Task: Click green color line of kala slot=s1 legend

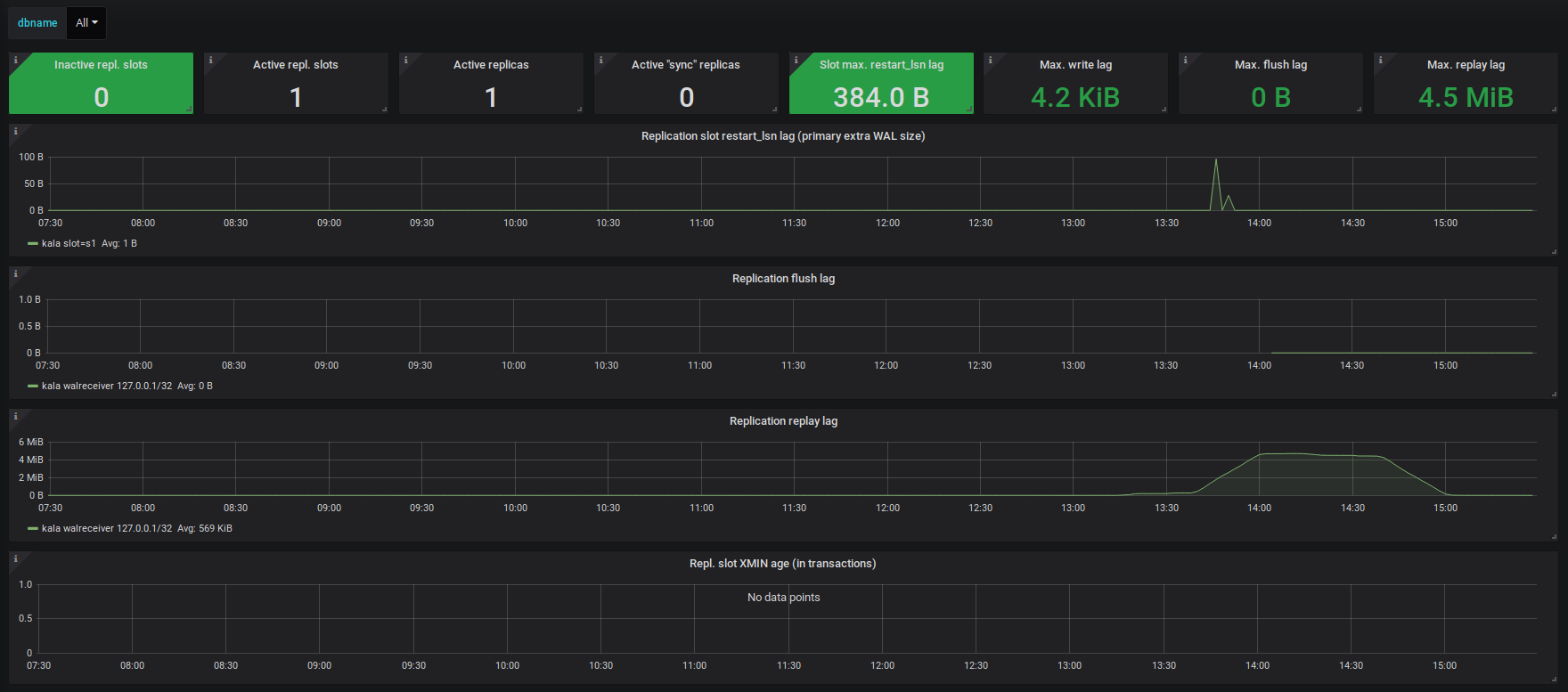Action: tap(33, 243)
